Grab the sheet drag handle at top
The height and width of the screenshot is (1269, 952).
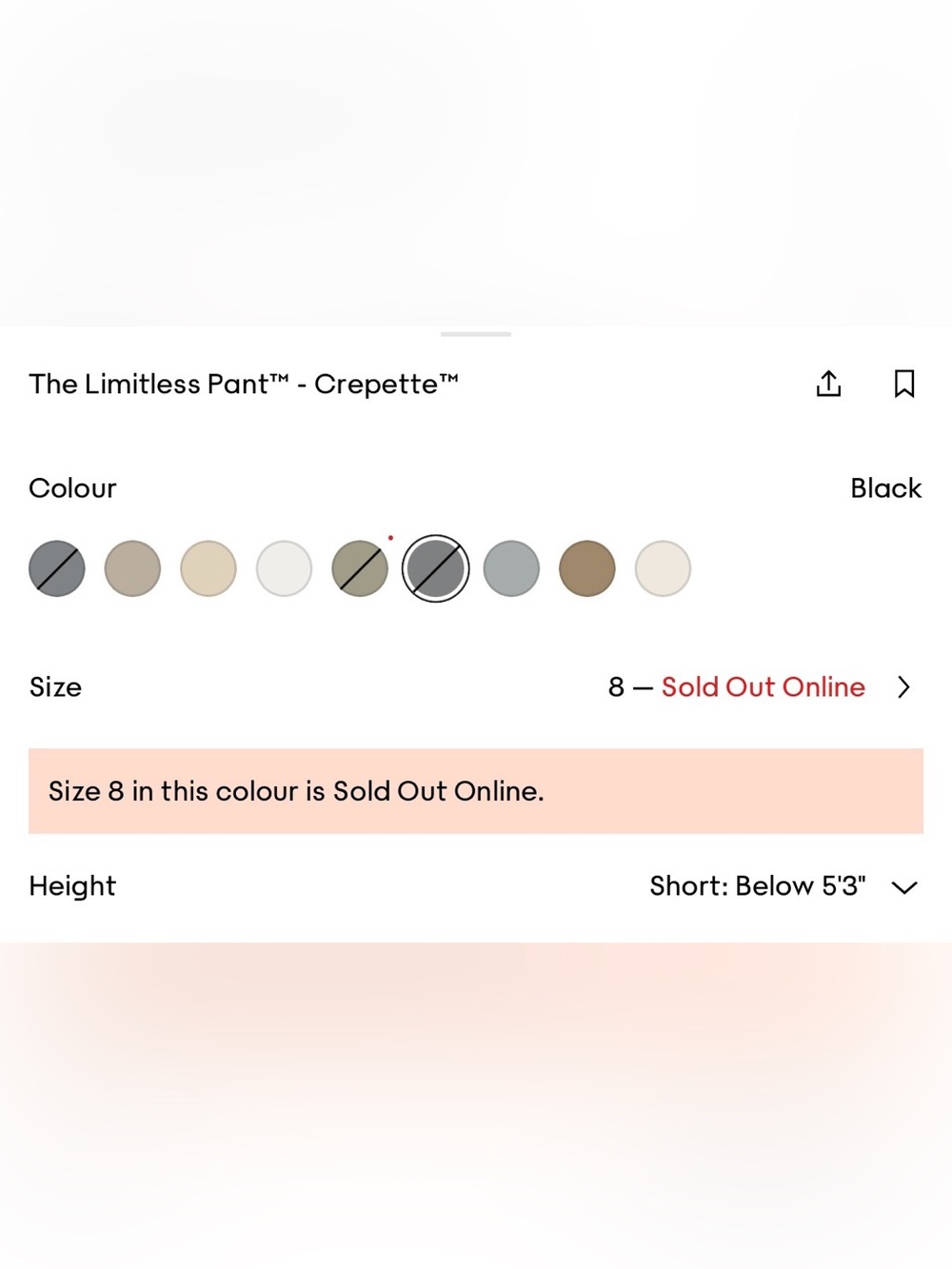[476, 334]
